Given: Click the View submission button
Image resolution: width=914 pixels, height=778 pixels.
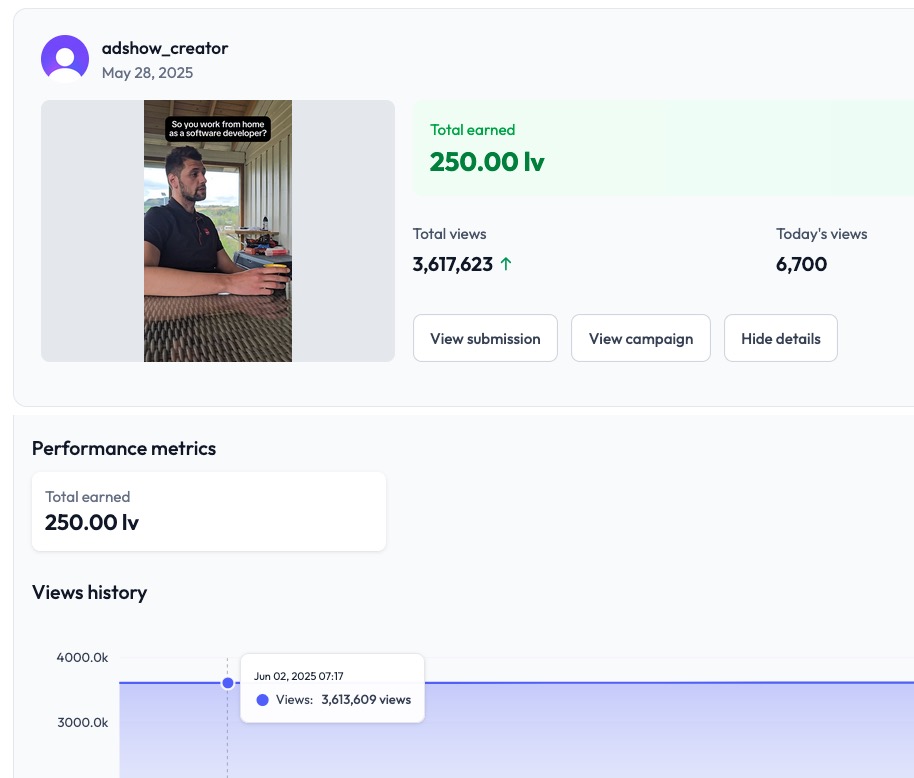Looking at the screenshot, I should pos(485,339).
